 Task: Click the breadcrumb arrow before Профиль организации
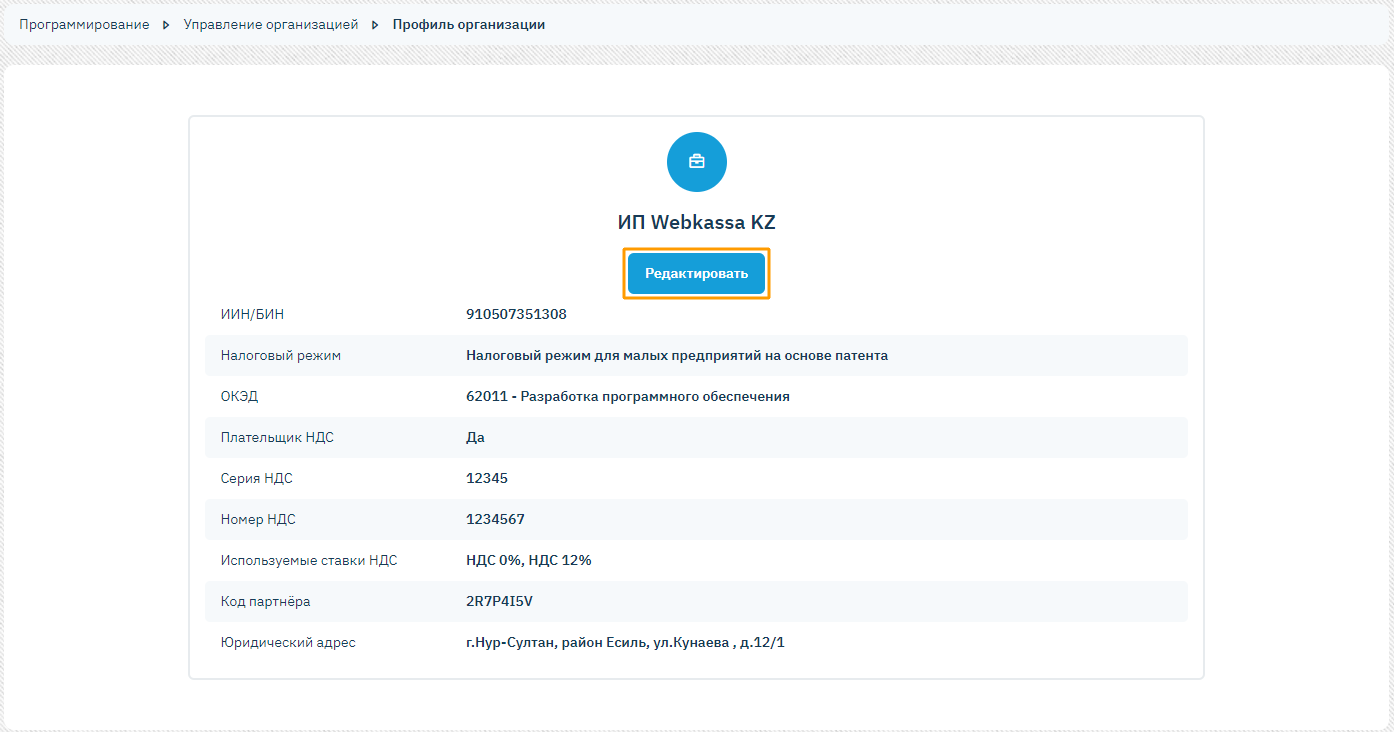click(x=375, y=25)
